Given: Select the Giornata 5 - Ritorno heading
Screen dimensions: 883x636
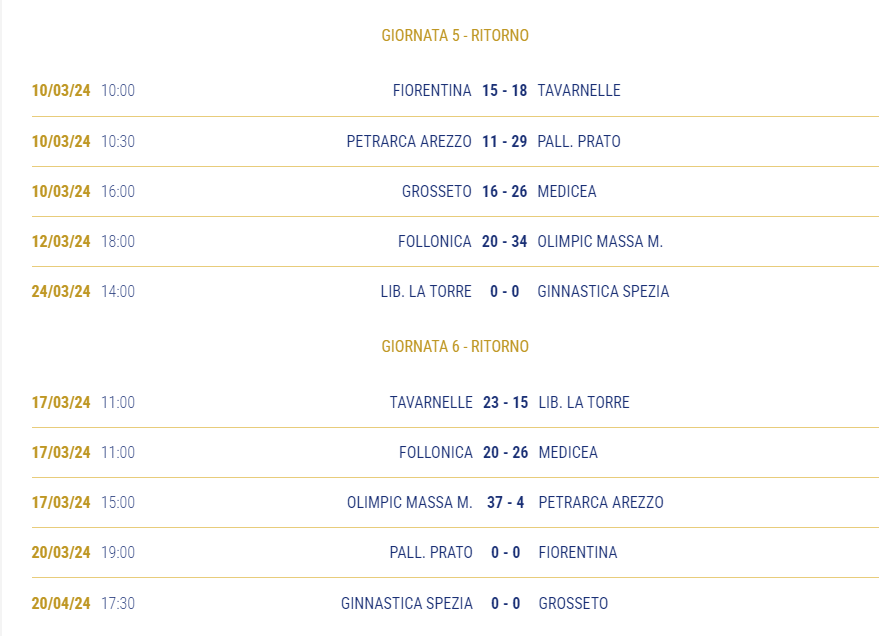Looking at the screenshot, I should (455, 35).
